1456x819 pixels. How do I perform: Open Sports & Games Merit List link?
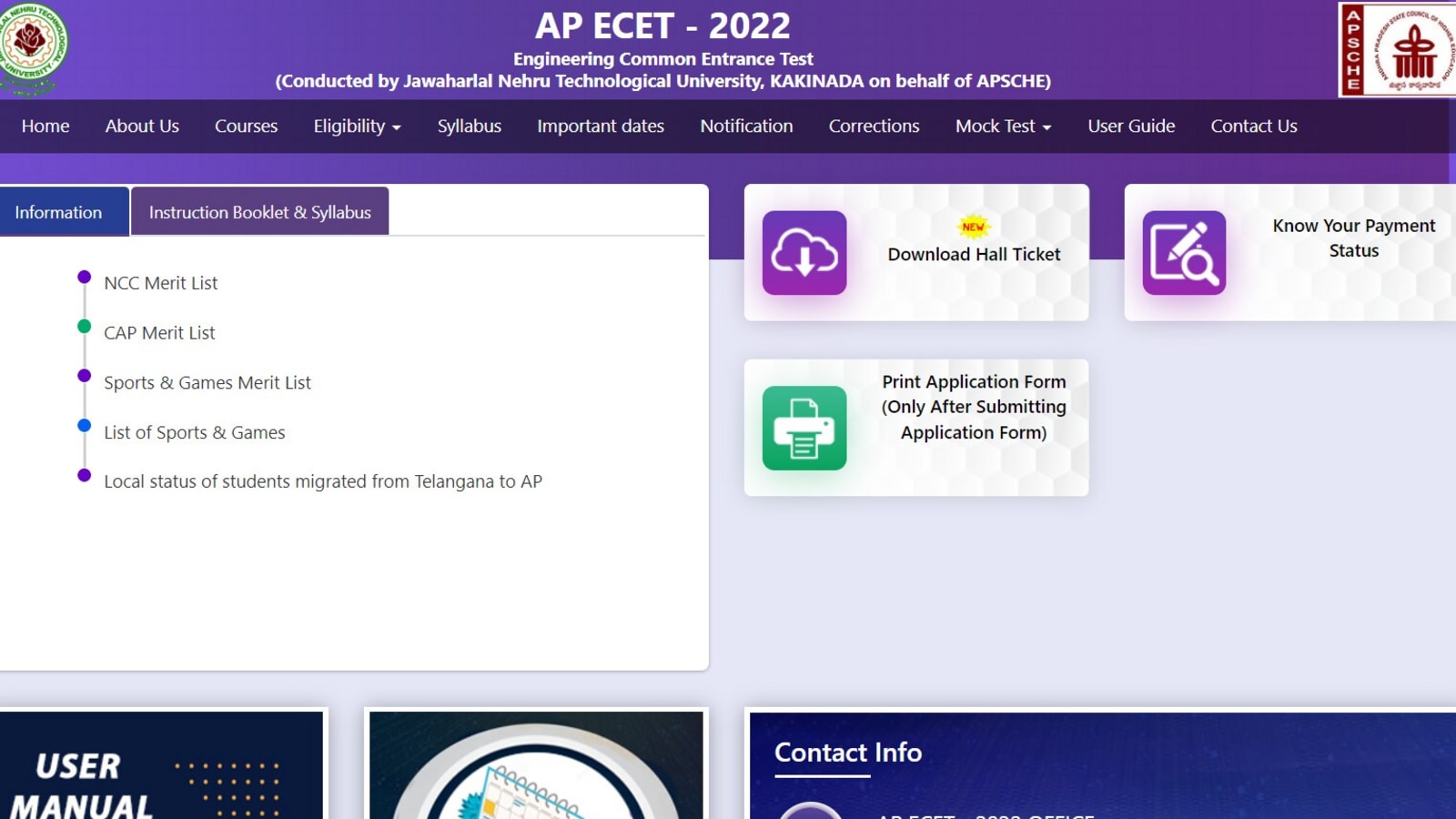207,383
